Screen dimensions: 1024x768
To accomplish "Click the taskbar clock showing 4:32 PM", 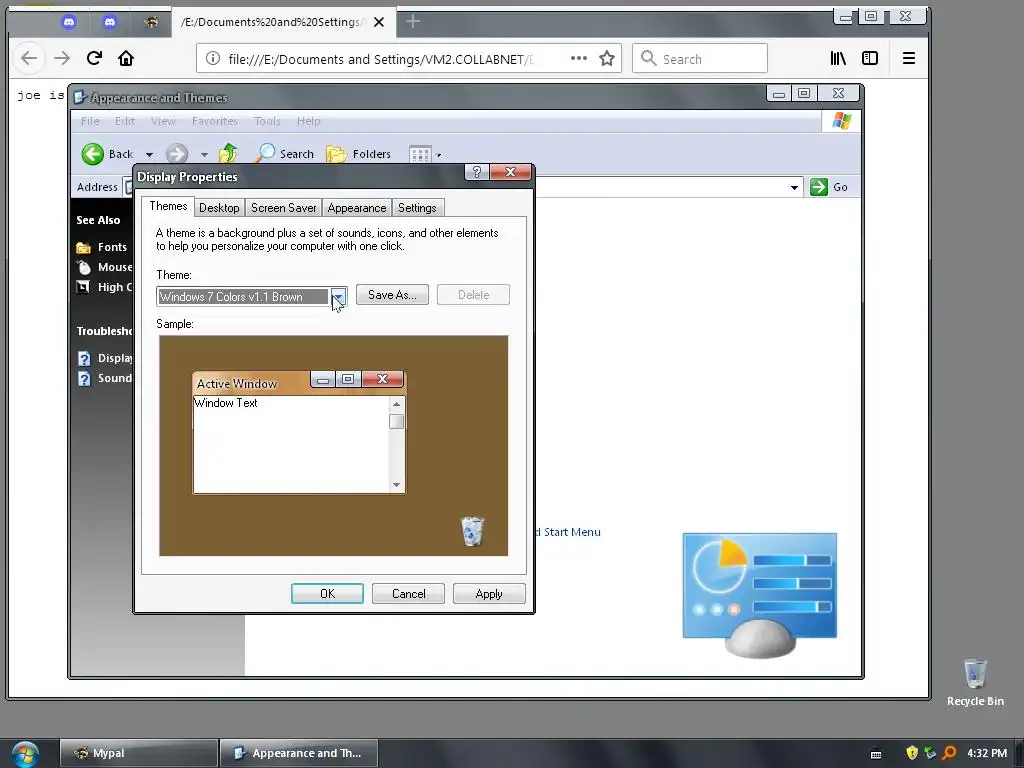I will tap(987, 753).
